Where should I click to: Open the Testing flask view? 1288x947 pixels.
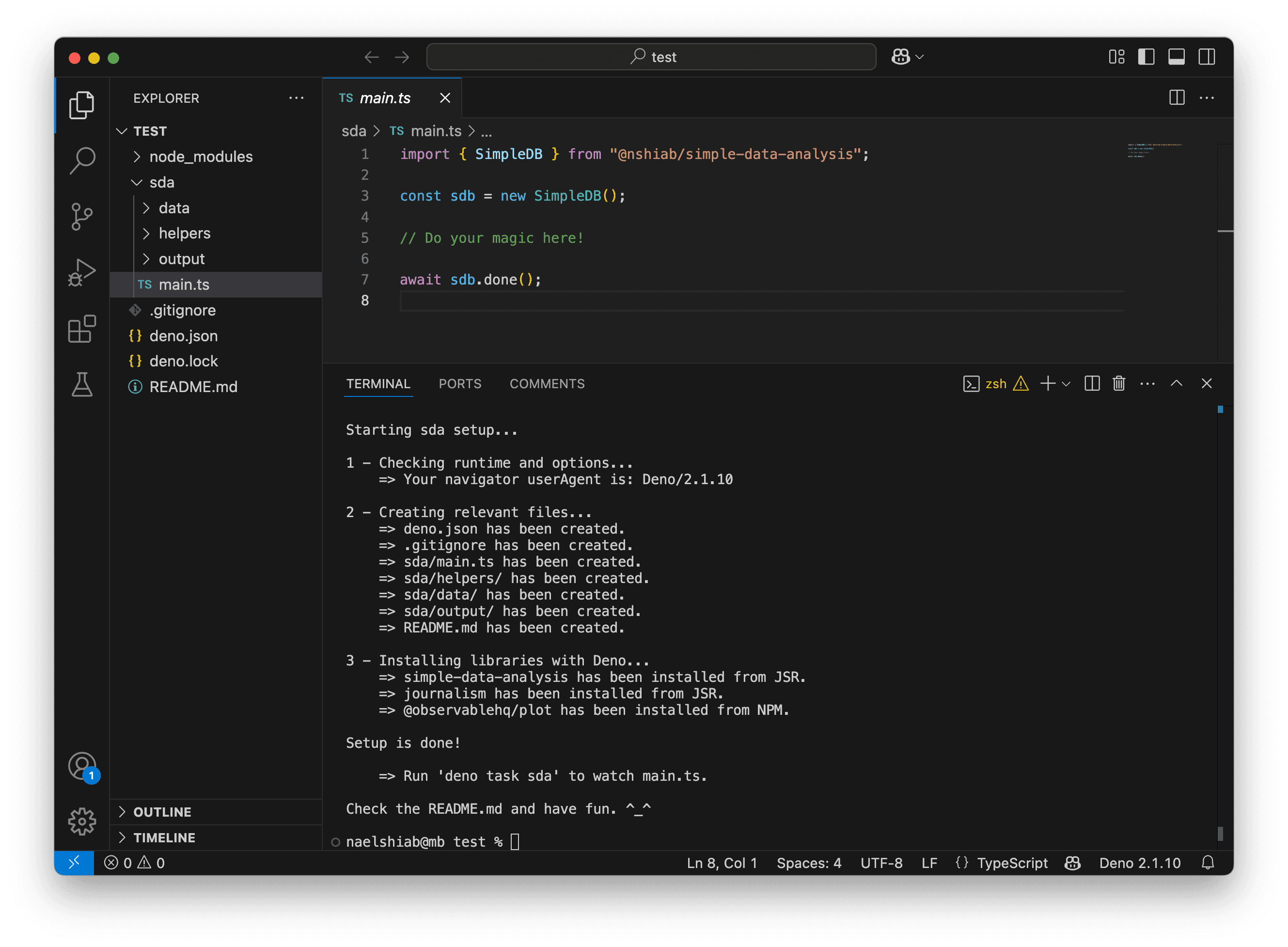[82, 385]
